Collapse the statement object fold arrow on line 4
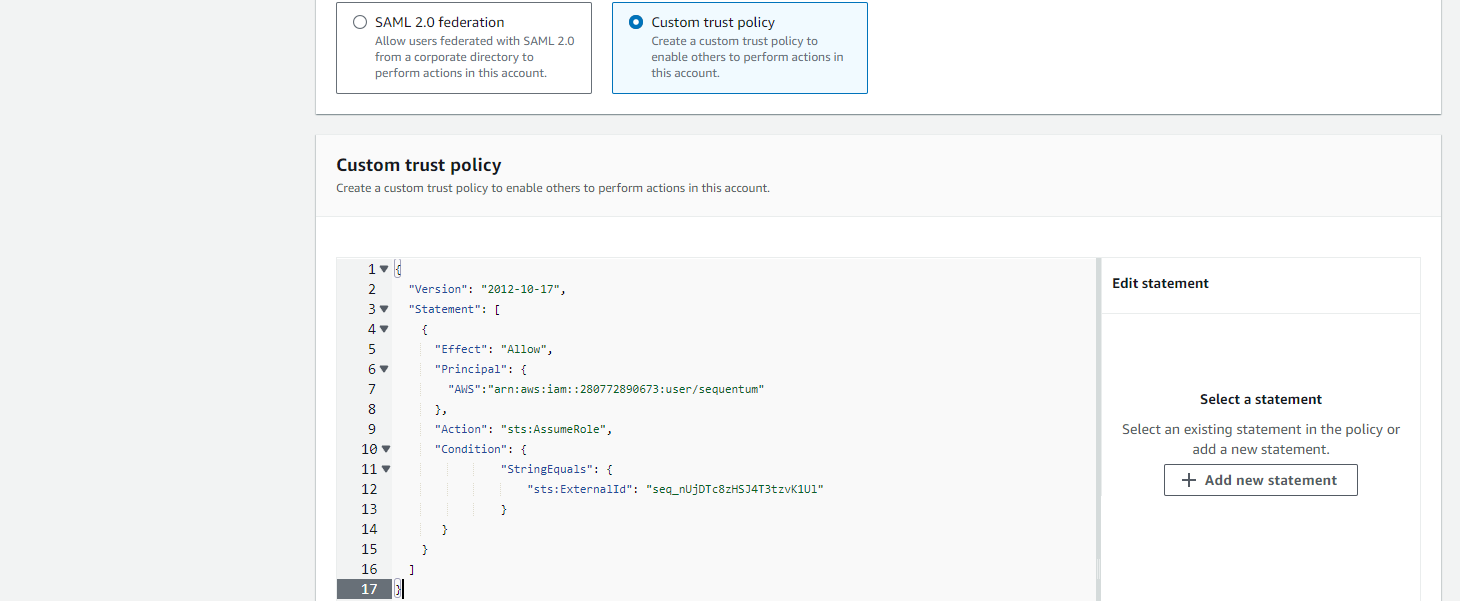1460x601 pixels. click(384, 329)
